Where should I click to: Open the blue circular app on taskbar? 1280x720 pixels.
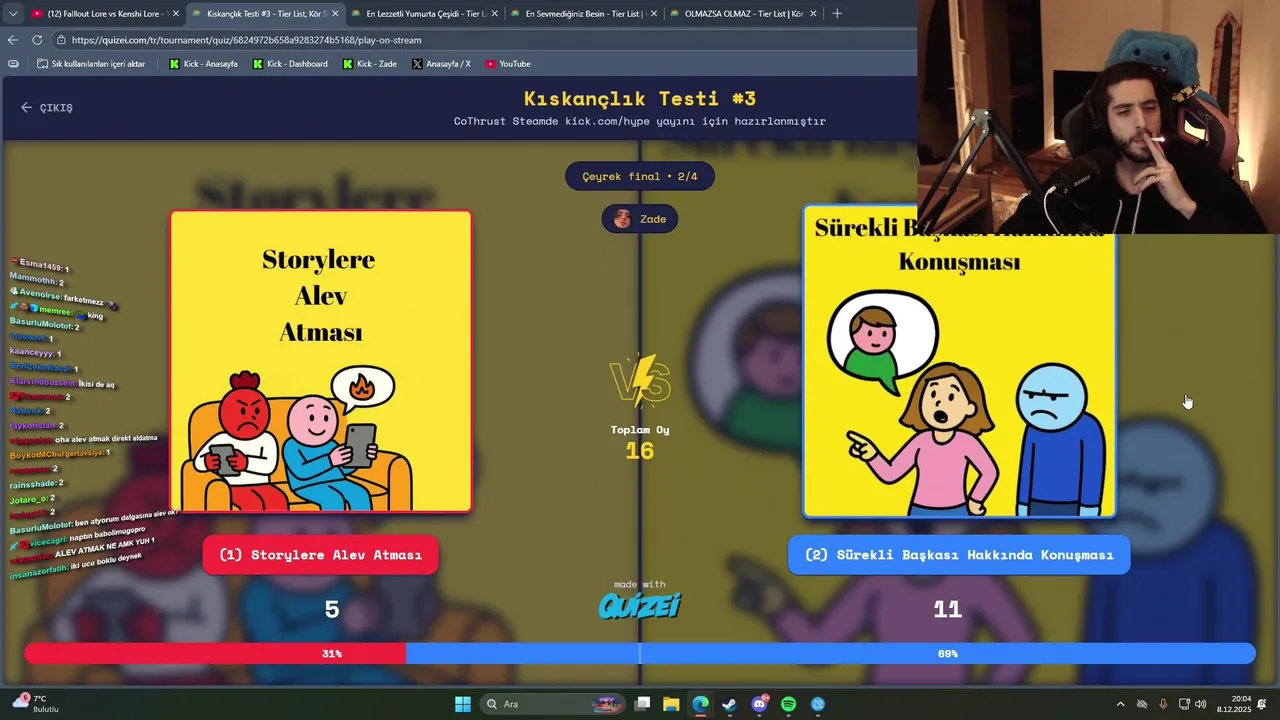click(x=818, y=704)
